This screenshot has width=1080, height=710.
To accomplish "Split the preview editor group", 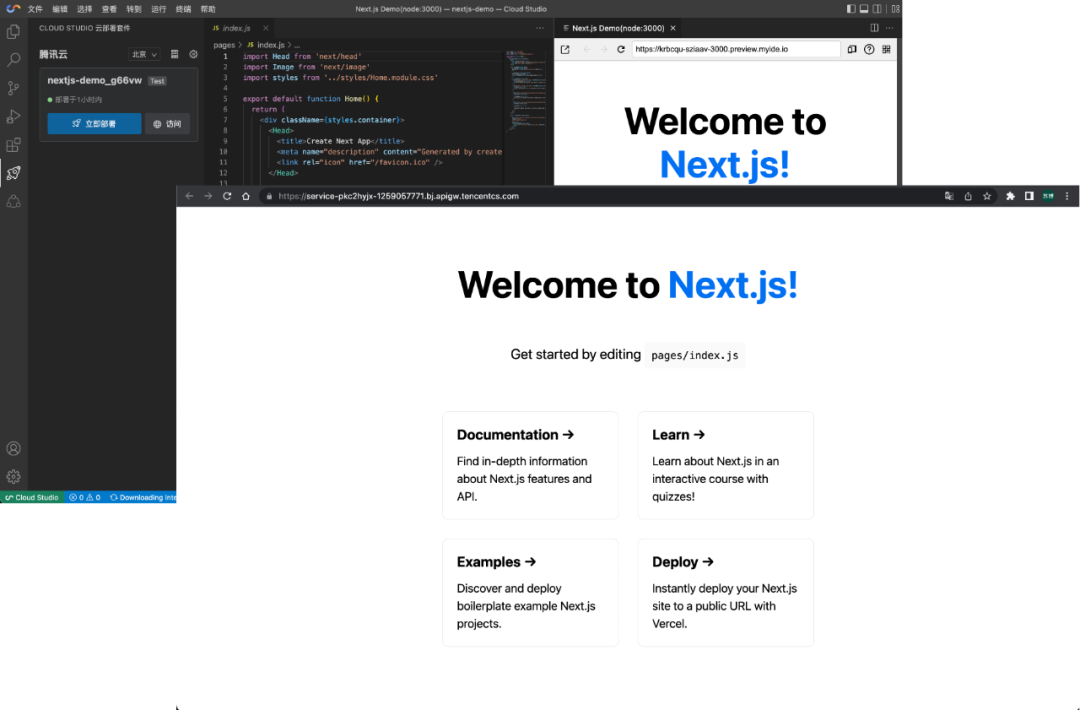I will click(874, 28).
